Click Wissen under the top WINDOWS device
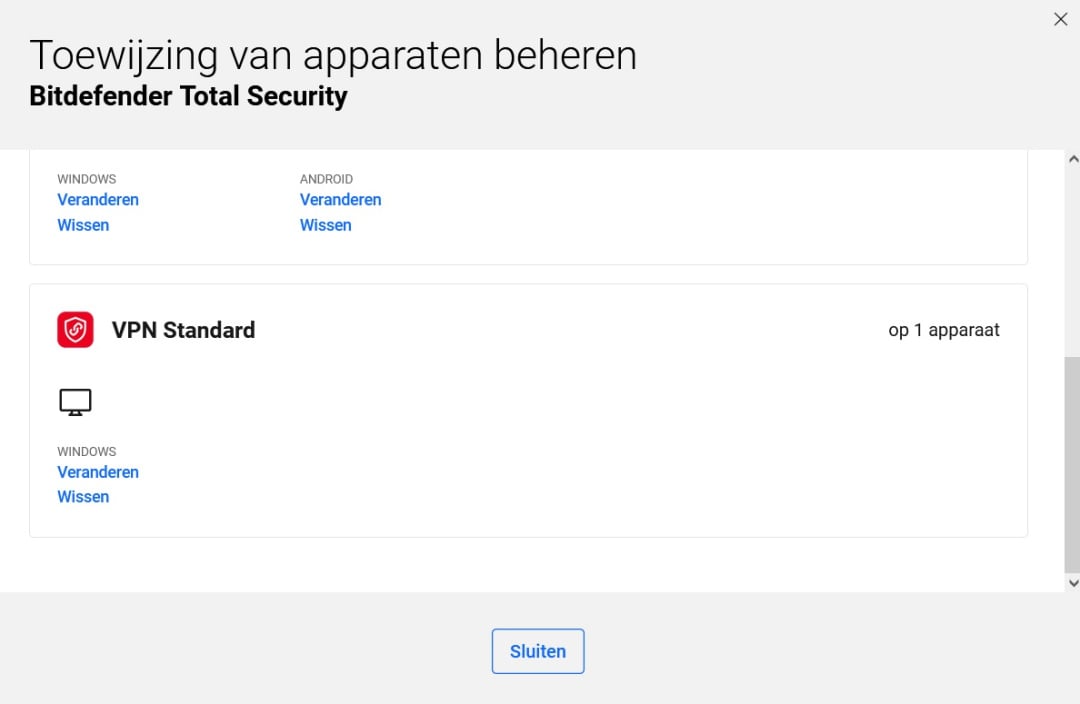The image size is (1080, 704). [x=83, y=225]
